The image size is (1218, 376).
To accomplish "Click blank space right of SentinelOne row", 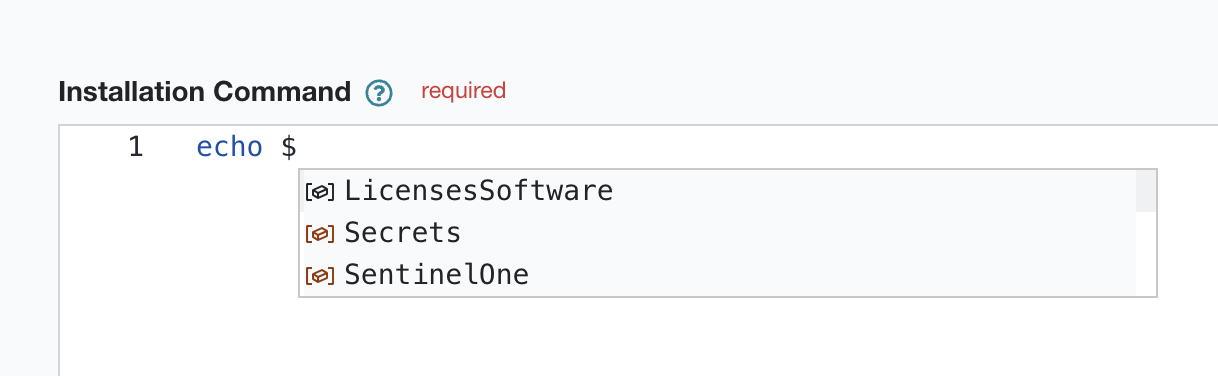I will (832, 275).
